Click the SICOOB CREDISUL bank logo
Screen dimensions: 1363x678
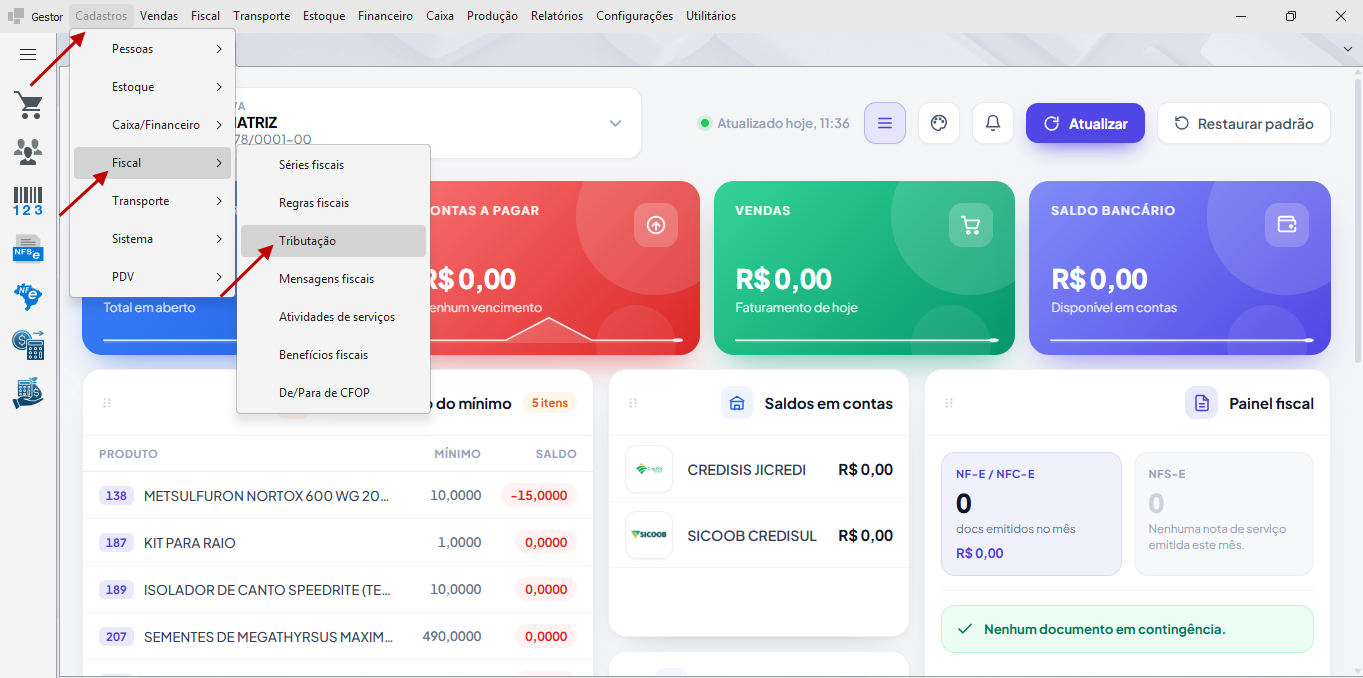(649, 535)
